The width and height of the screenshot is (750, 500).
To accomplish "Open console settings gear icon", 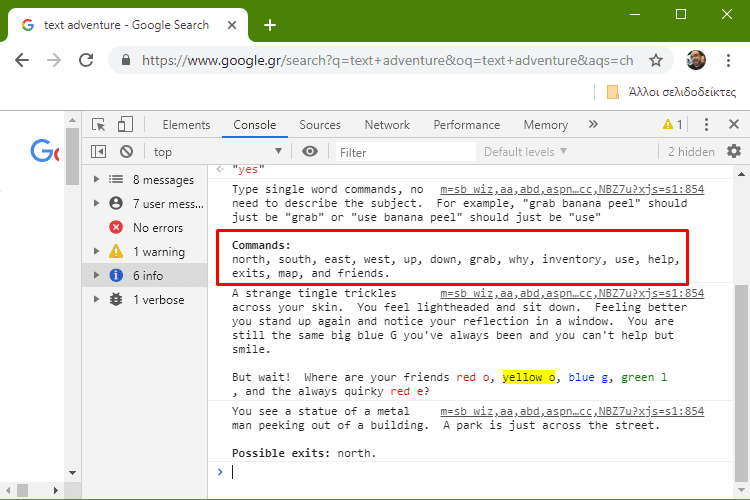I will 734,152.
